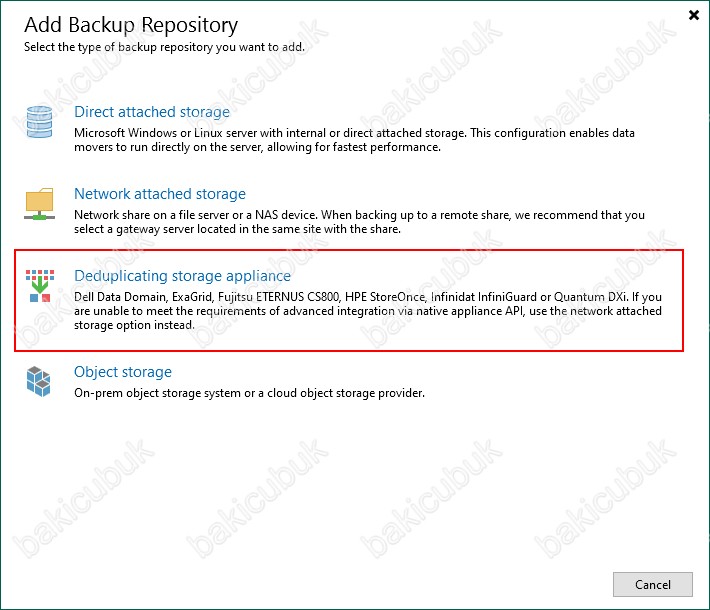Close the Add Backup Repository dialog
The image size is (710, 610).
pos(694,15)
